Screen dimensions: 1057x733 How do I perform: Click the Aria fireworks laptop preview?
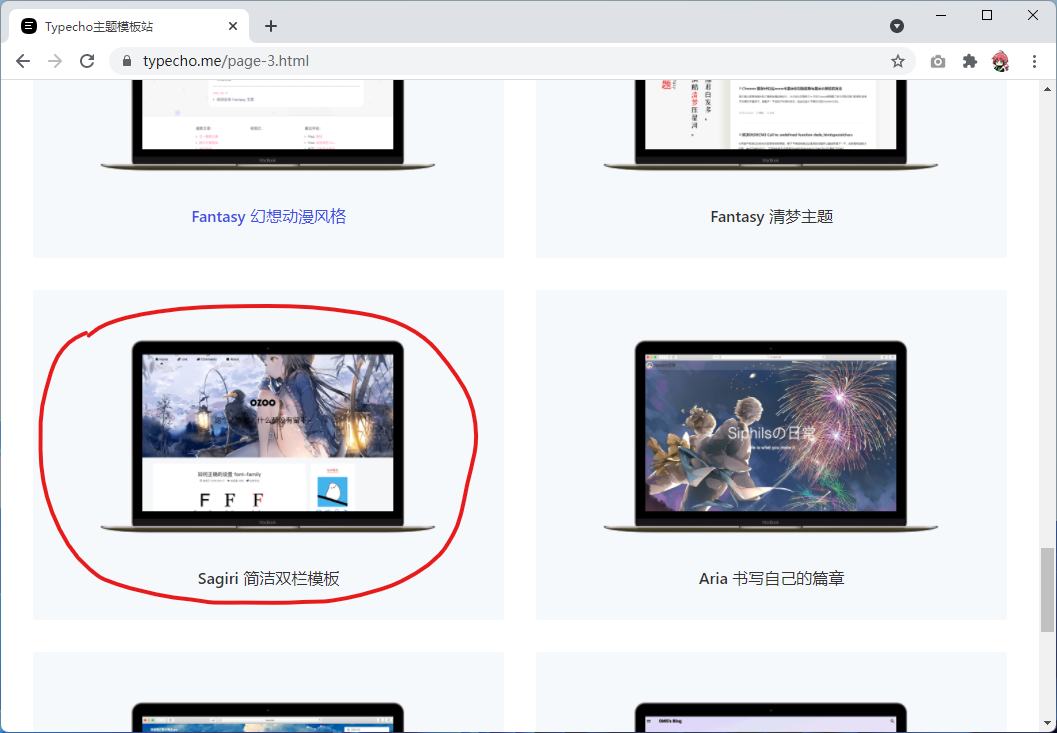point(771,436)
